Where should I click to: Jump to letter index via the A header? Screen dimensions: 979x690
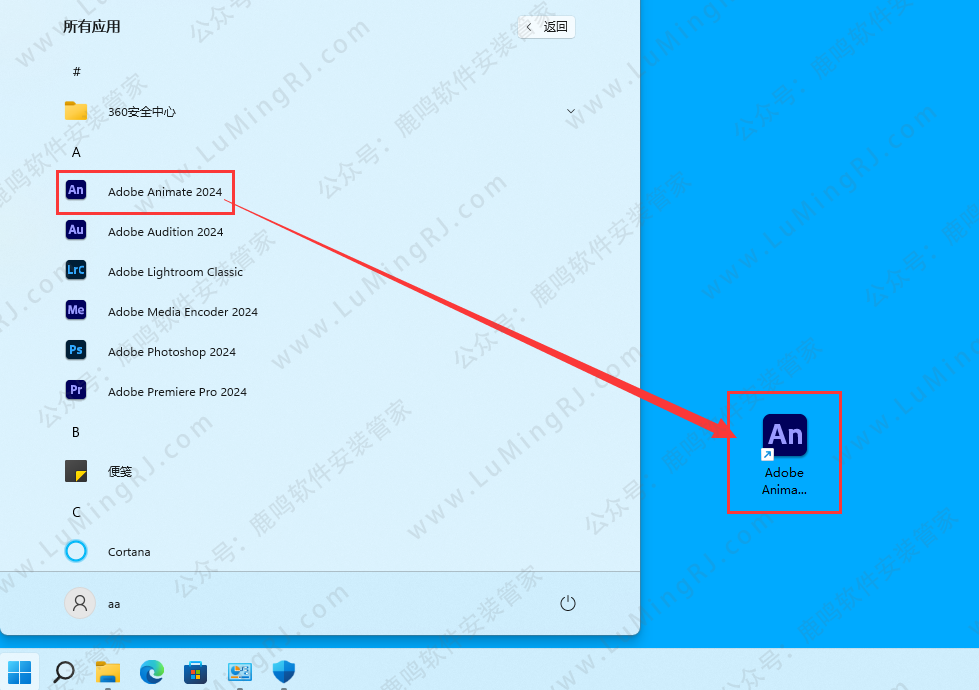coord(76,151)
